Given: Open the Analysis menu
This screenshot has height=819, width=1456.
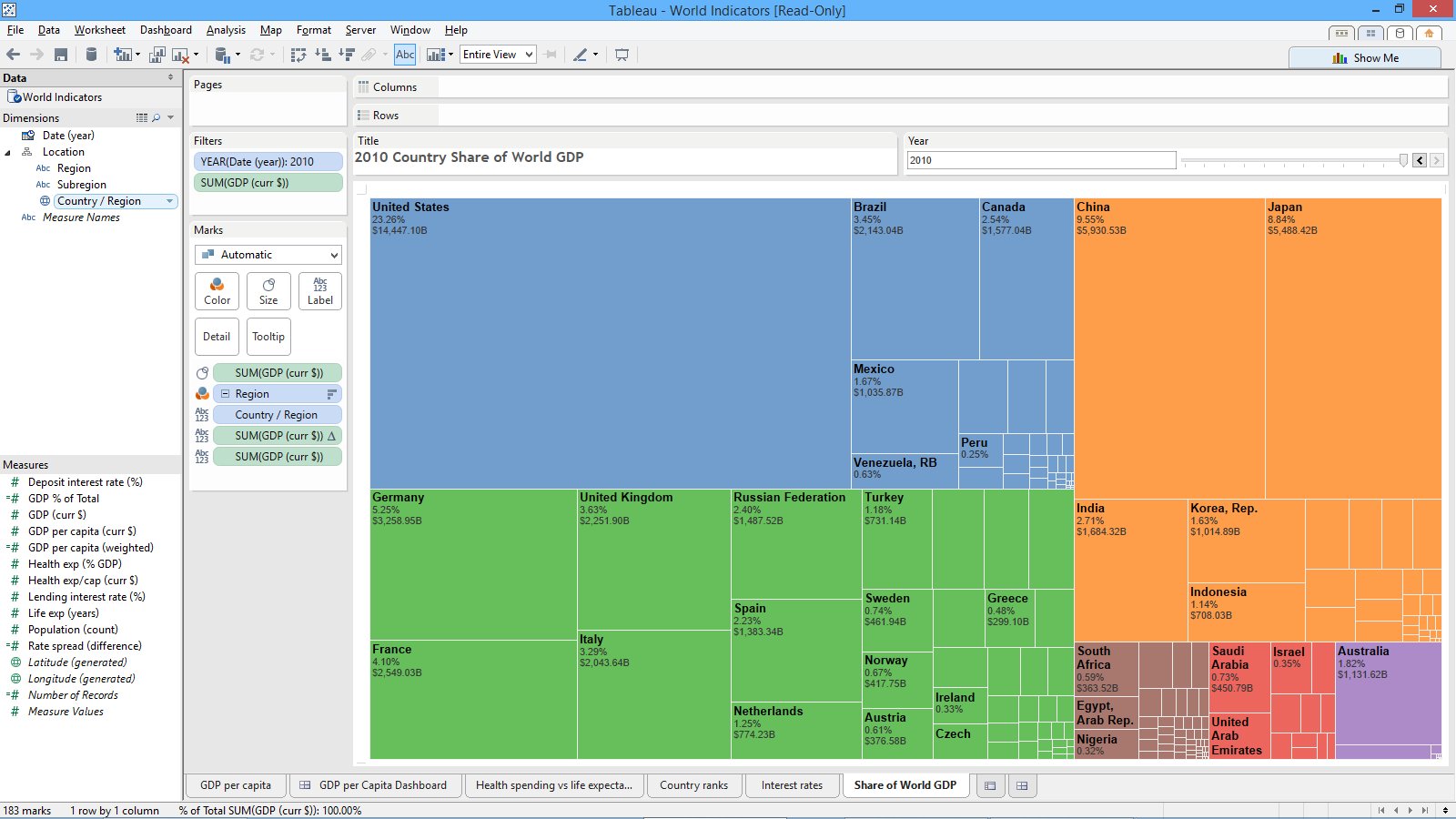Looking at the screenshot, I should tap(226, 30).
